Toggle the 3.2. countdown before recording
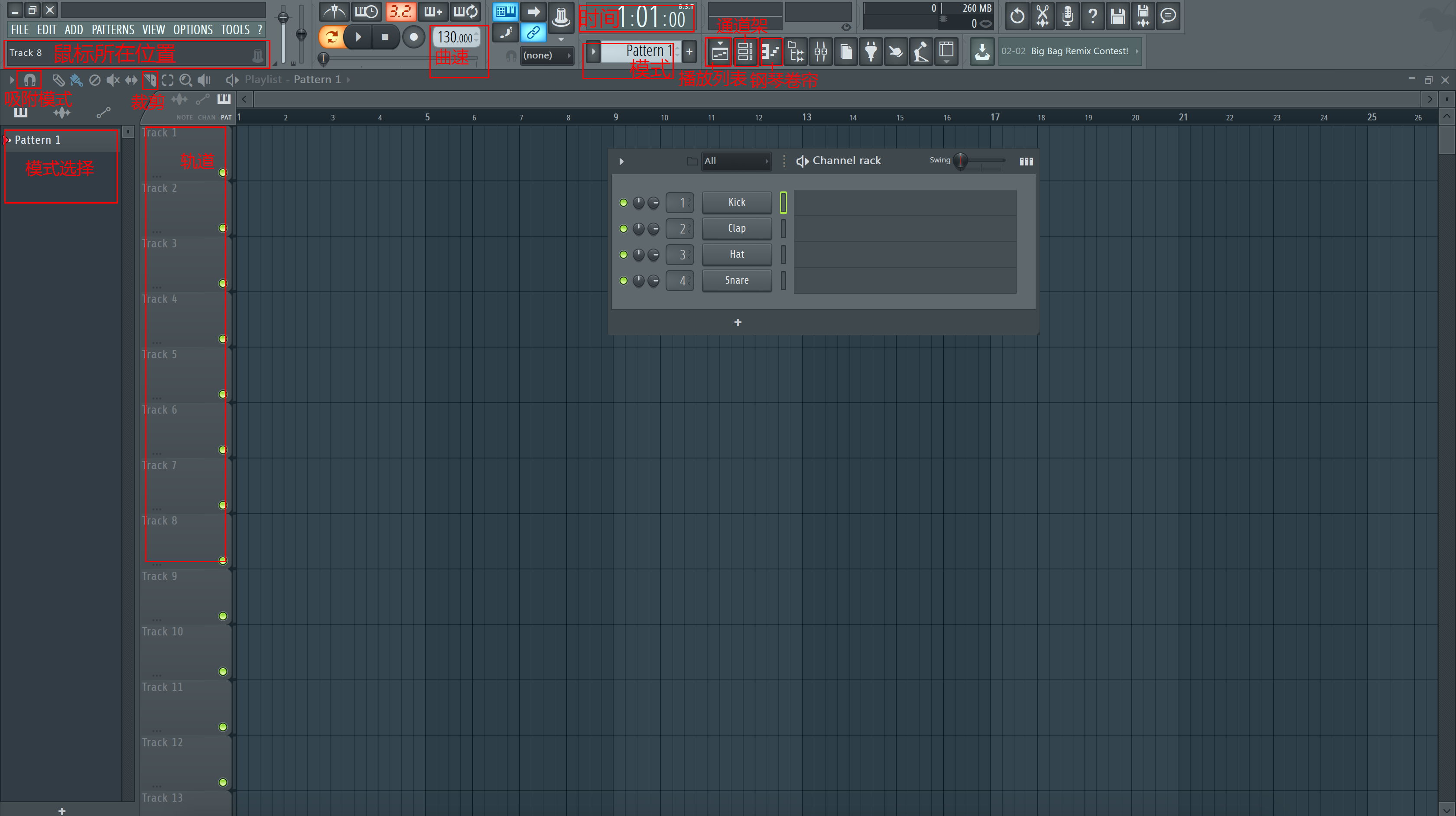Image resolution: width=1456 pixels, height=816 pixels. [x=401, y=11]
